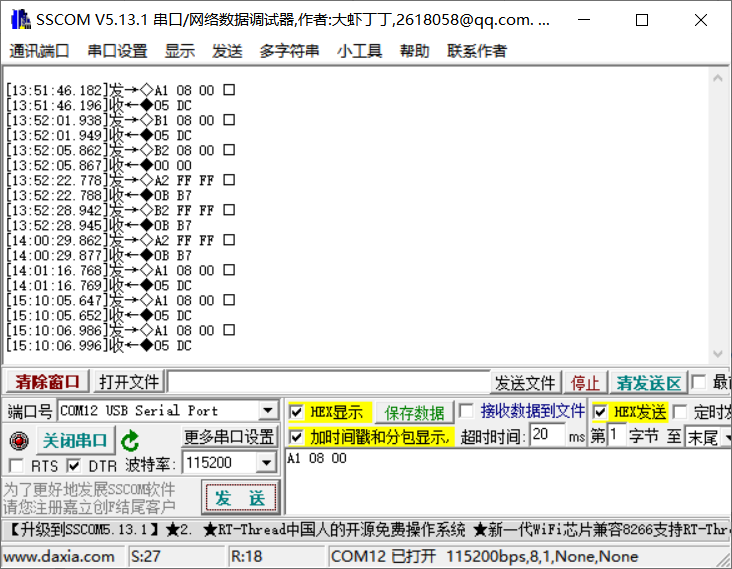
Task: Click the 保存数据 button
Action: 414,413
